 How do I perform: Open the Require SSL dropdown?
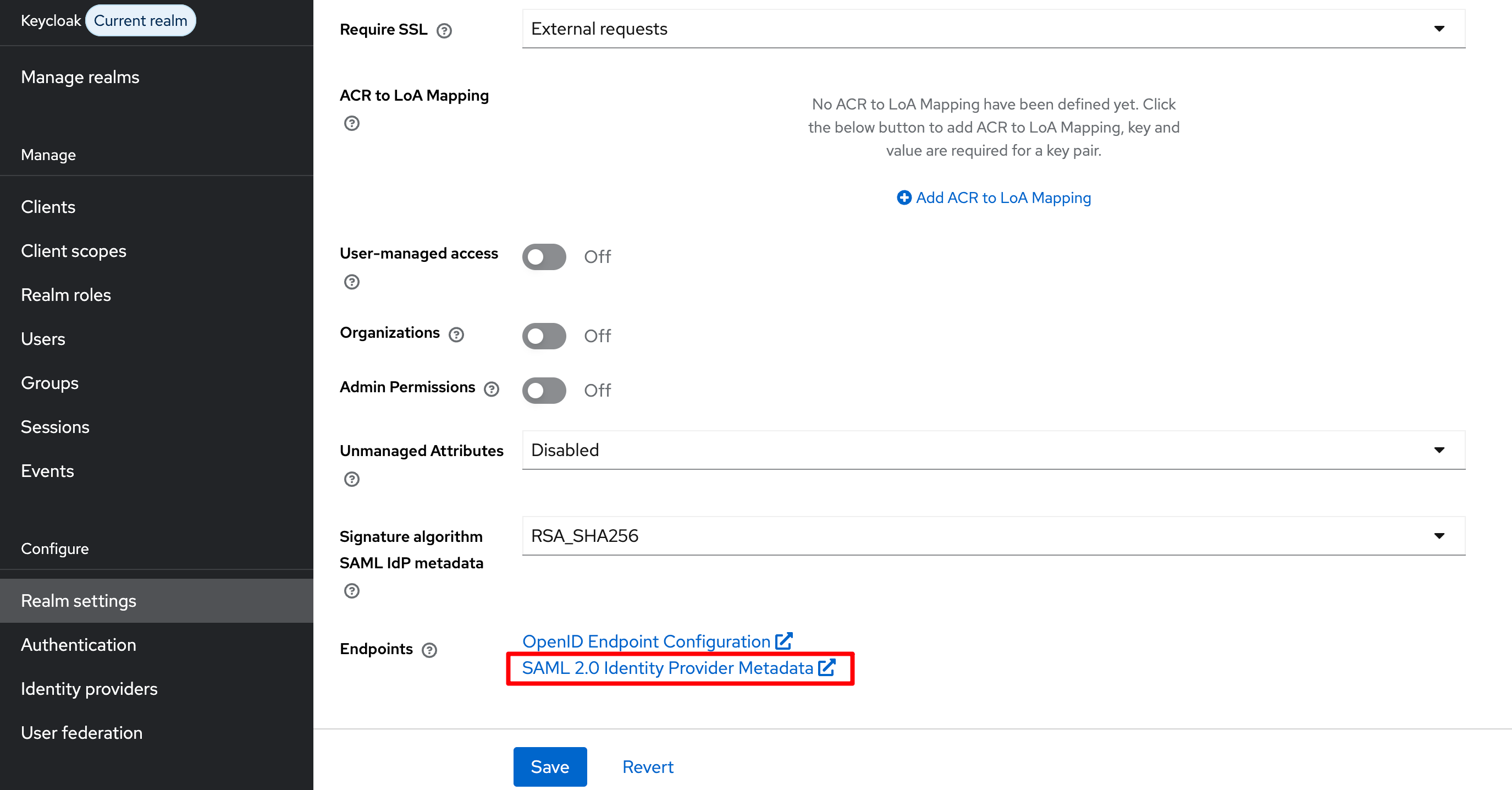993,29
